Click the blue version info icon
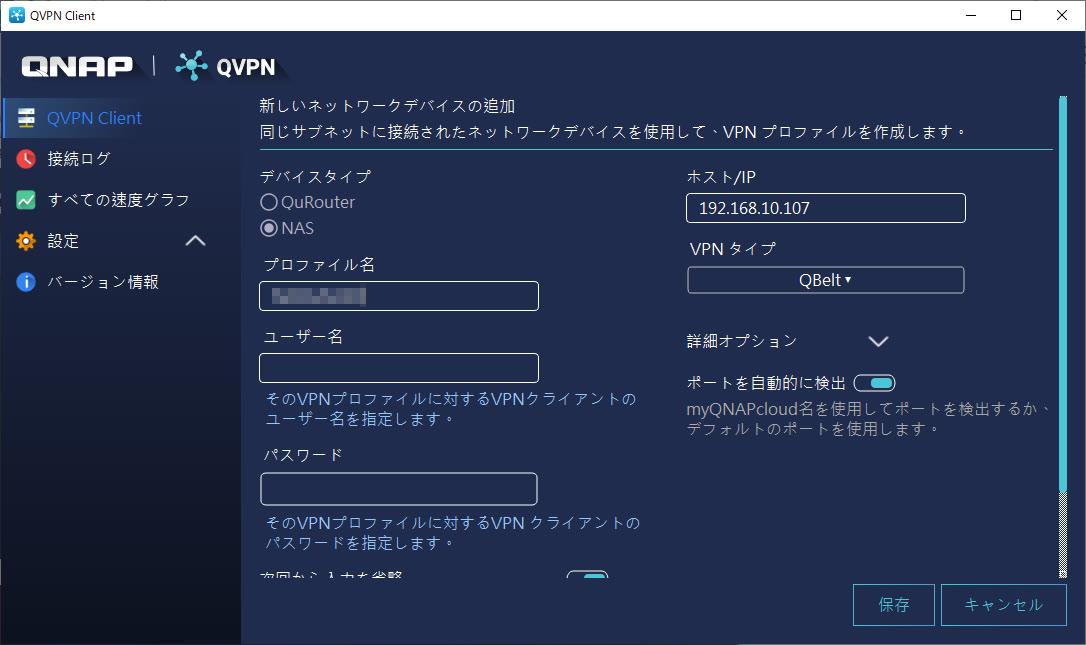Viewport: 1086px width, 645px height. tap(27, 282)
